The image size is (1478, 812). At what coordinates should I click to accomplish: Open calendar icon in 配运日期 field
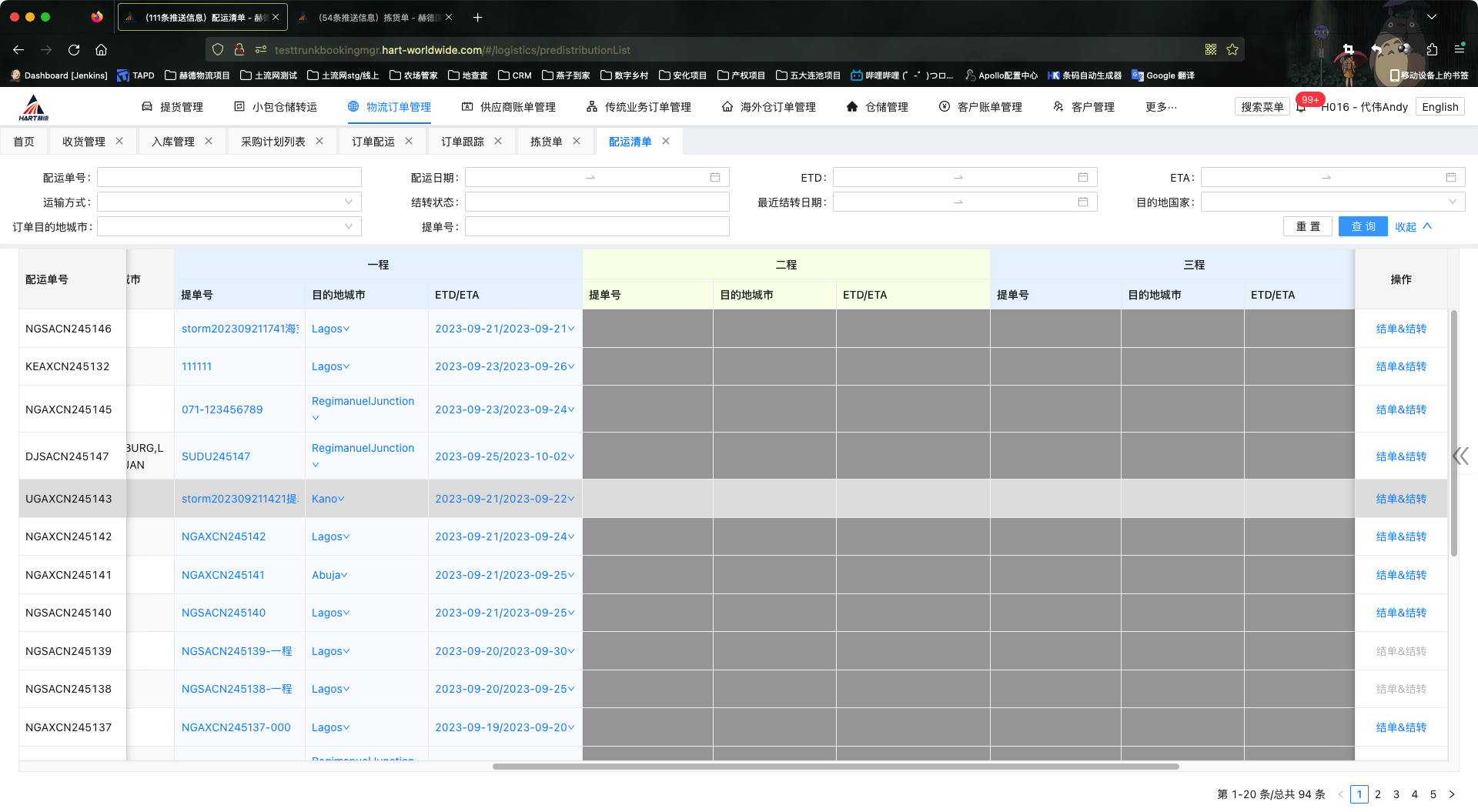[715, 178]
